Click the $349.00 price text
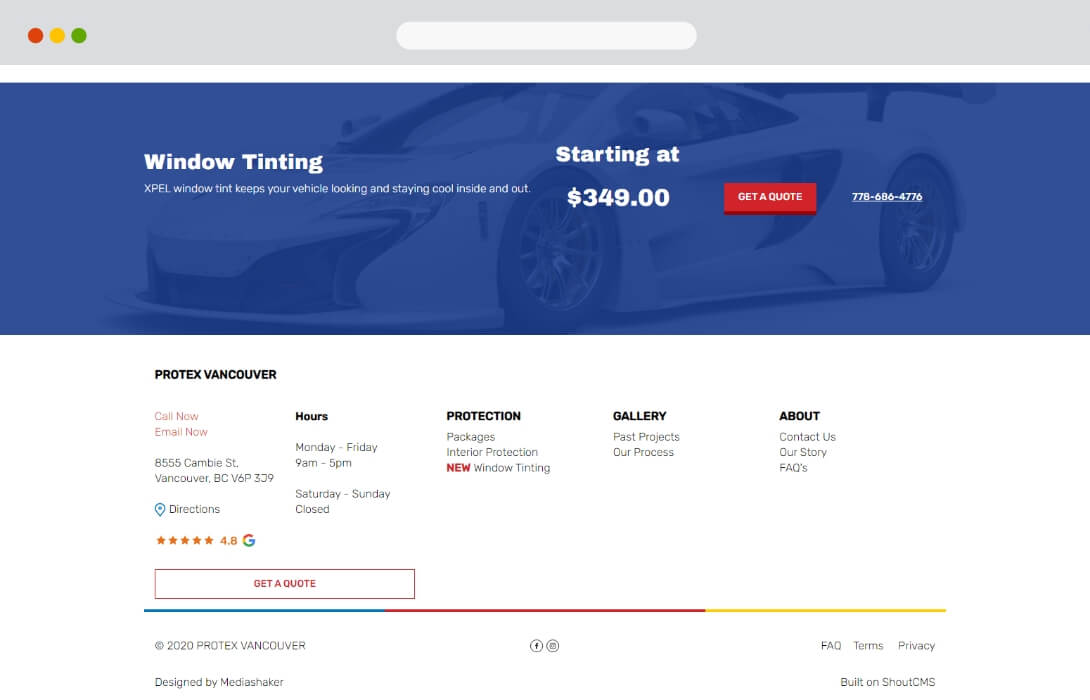 pos(618,197)
